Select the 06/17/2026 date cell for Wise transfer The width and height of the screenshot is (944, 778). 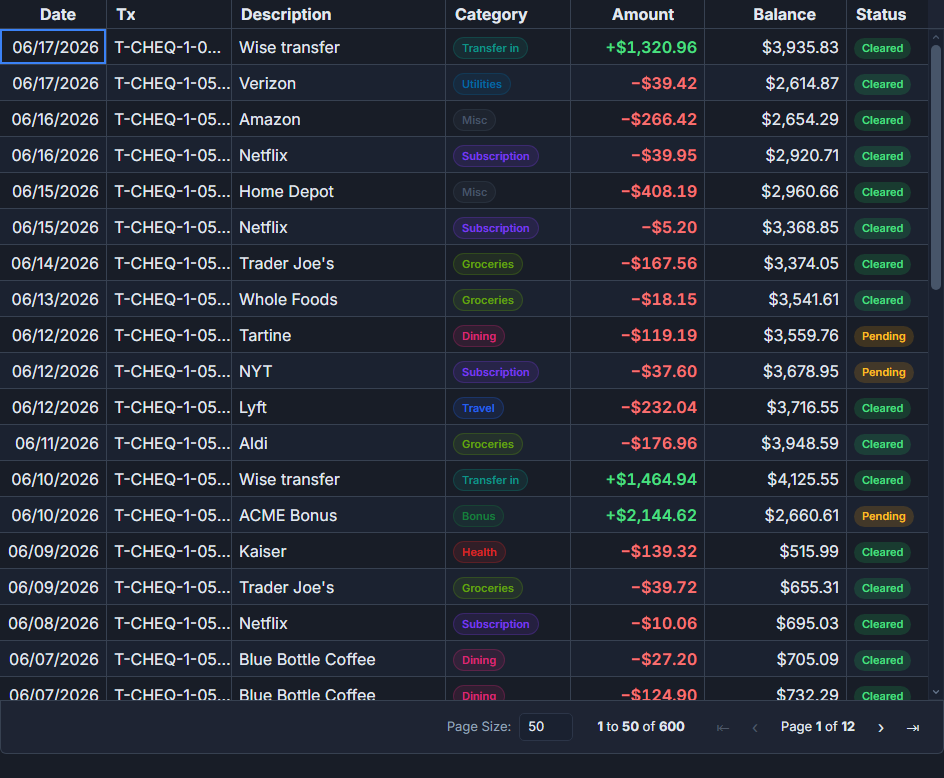click(53, 47)
